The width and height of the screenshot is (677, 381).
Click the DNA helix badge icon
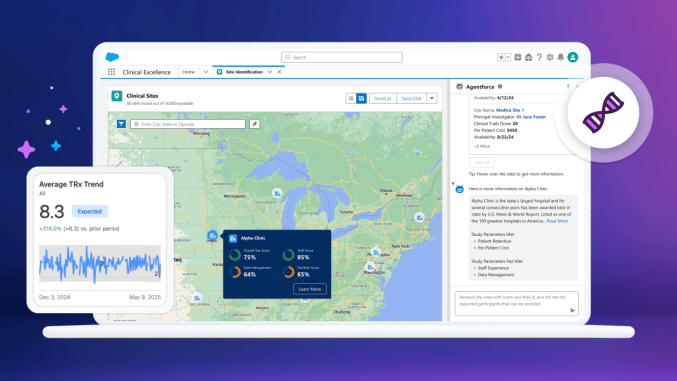[x=603, y=112]
